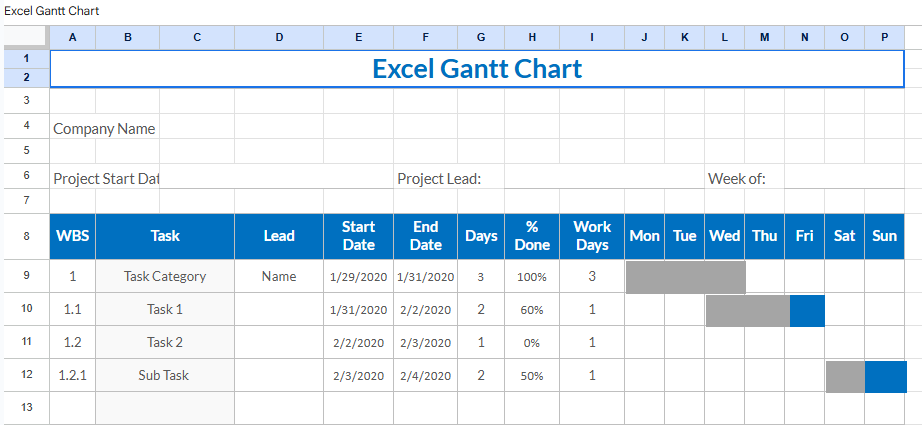Select the Company Name cell
This screenshot has height=425, width=922.
click(104, 128)
